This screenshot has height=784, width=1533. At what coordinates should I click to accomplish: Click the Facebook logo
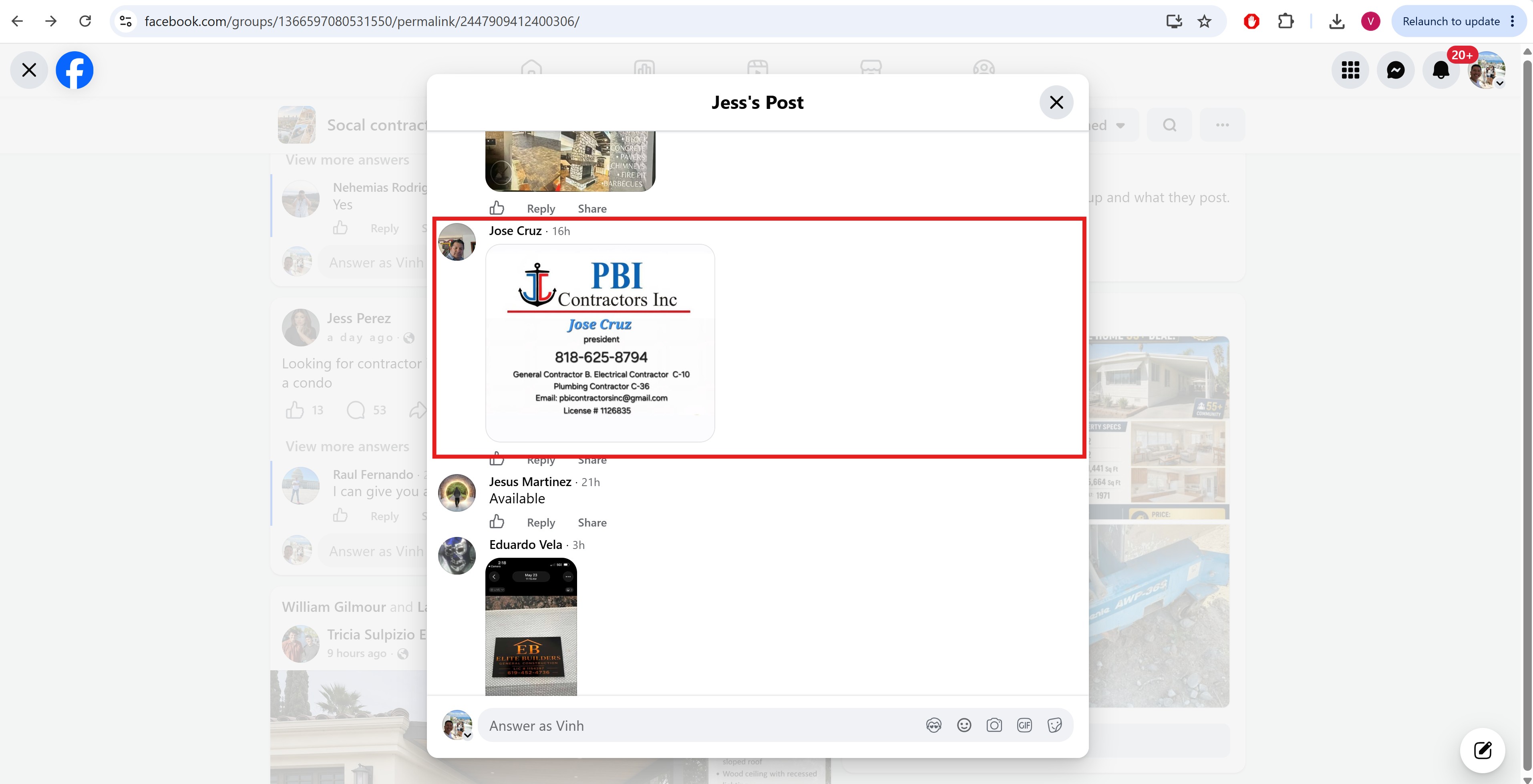[74, 70]
